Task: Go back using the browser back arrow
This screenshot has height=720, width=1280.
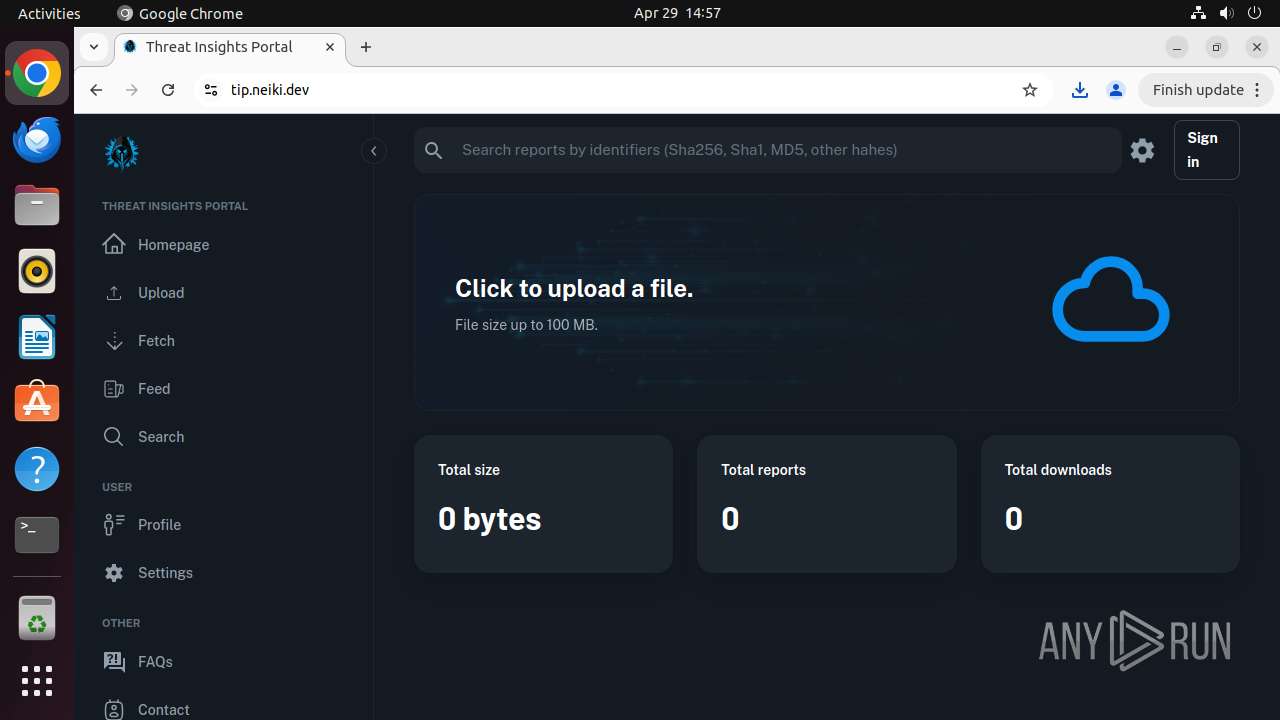Action: (x=96, y=90)
